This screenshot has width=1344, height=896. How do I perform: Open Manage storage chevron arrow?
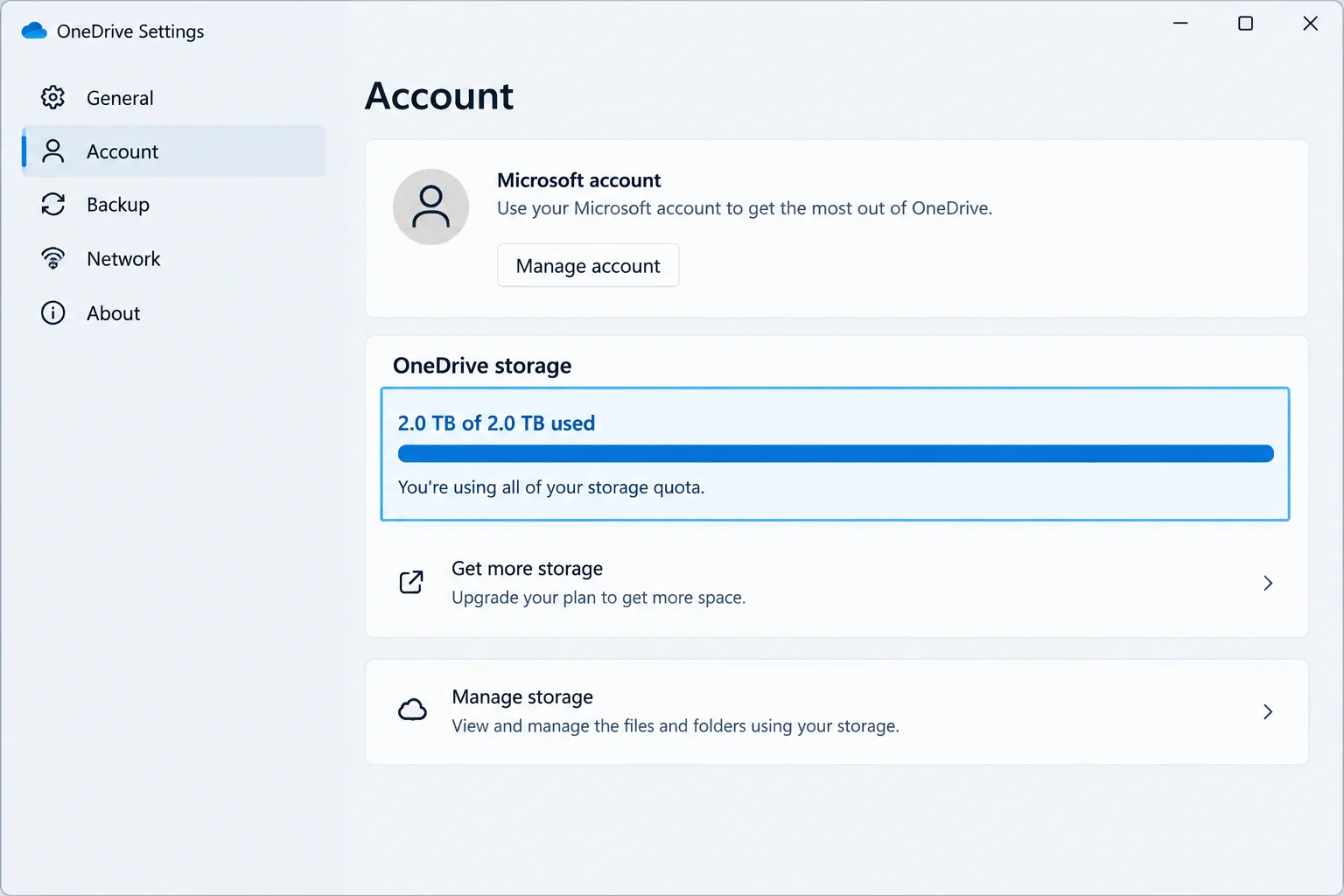[1268, 711]
